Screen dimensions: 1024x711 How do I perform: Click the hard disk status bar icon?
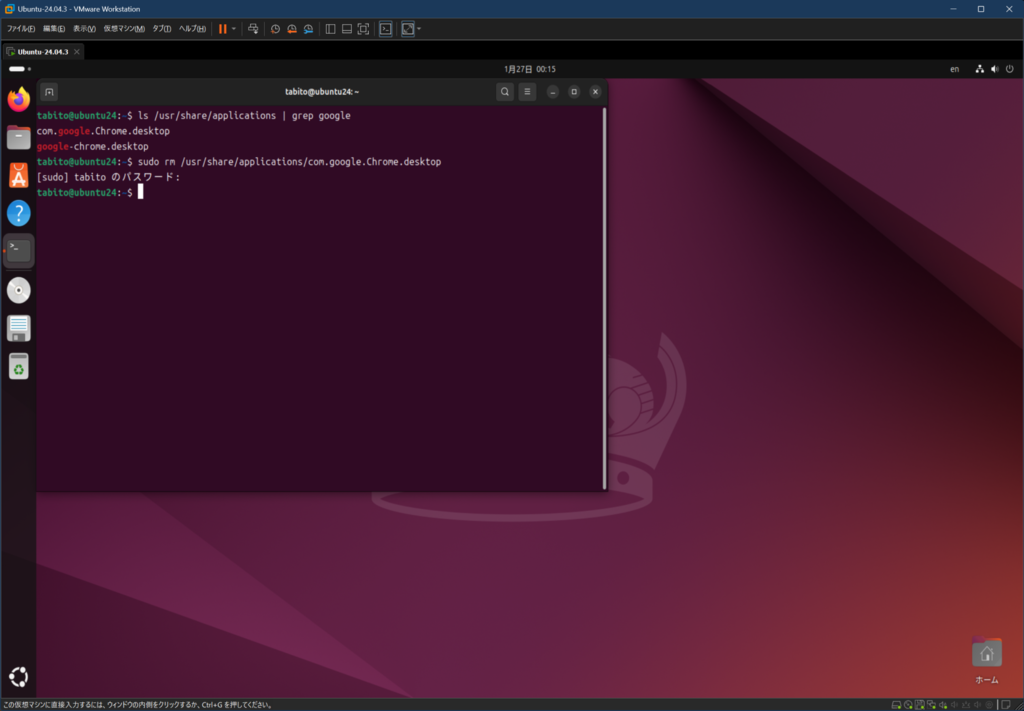tap(896, 705)
